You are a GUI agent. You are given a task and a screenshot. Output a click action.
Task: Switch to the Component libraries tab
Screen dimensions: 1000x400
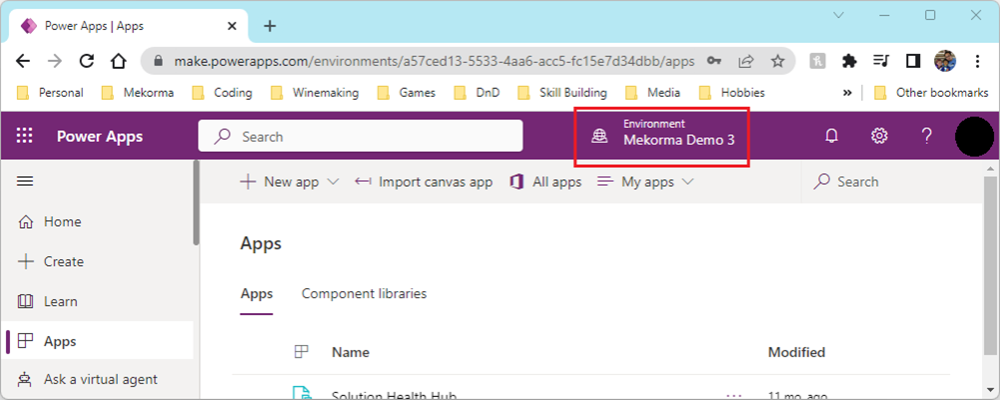pos(364,294)
